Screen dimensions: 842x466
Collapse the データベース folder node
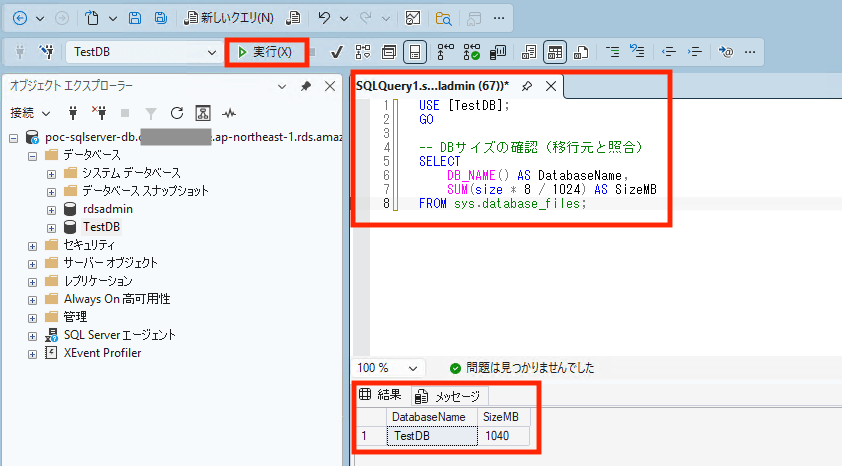[32, 156]
